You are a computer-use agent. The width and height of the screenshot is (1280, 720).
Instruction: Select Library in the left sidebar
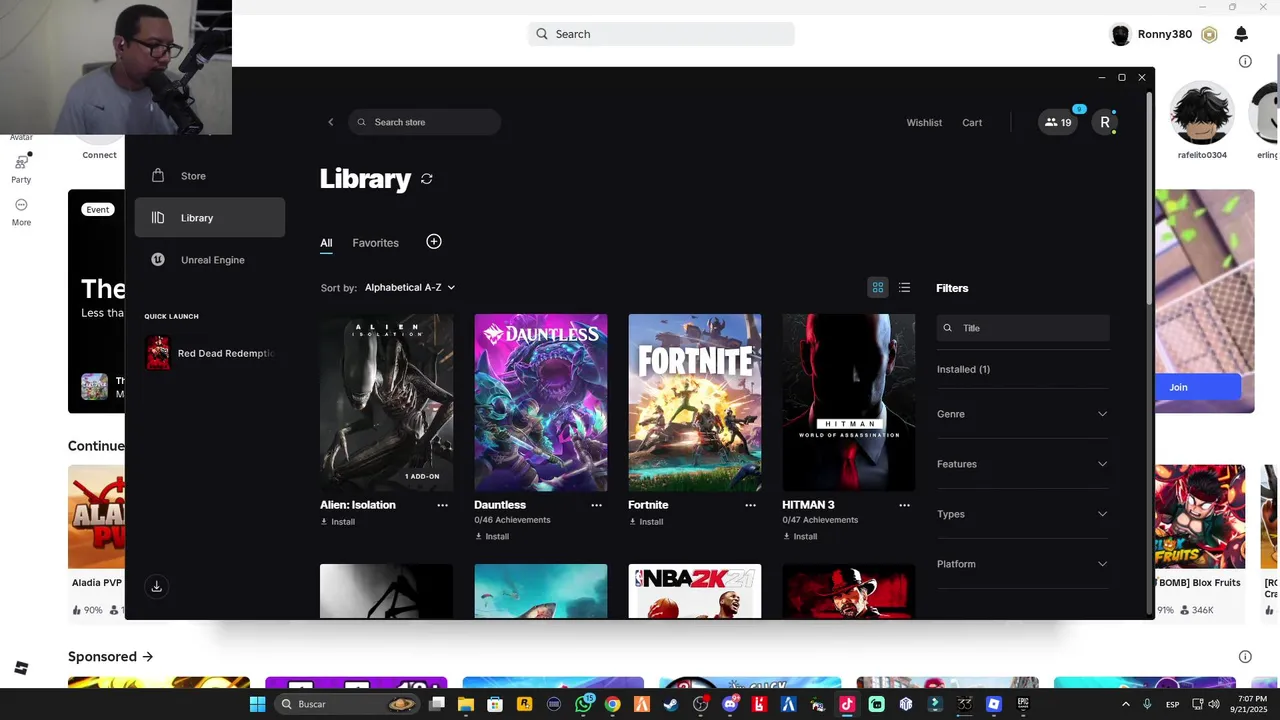[210, 218]
